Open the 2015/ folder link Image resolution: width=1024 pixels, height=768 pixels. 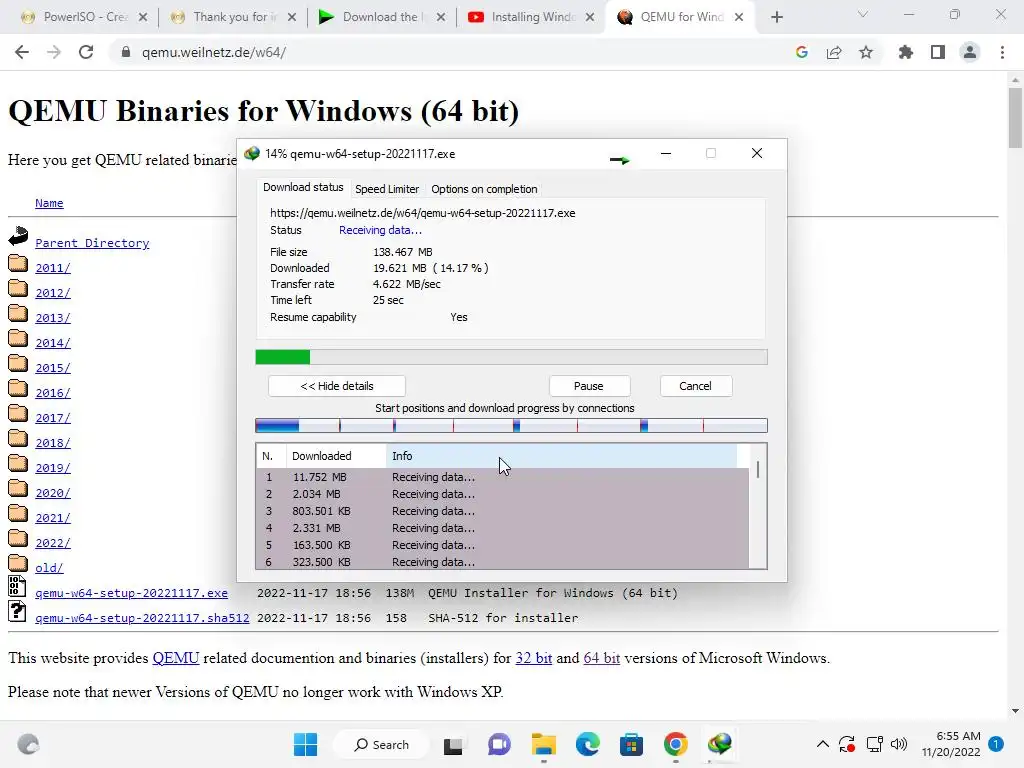click(x=53, y=368)
